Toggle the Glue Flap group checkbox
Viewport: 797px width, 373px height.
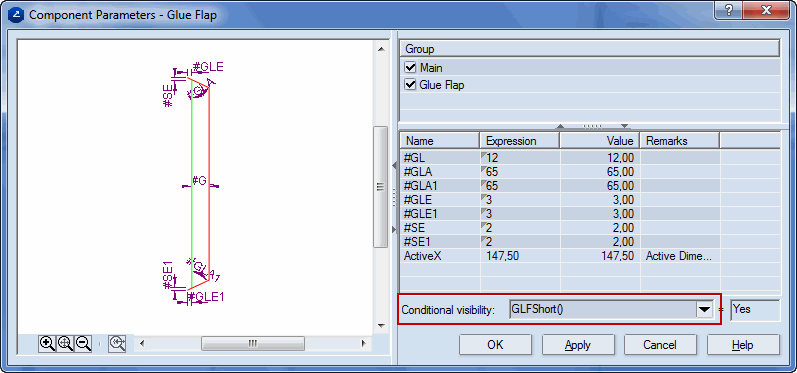(x=410, y=85)
